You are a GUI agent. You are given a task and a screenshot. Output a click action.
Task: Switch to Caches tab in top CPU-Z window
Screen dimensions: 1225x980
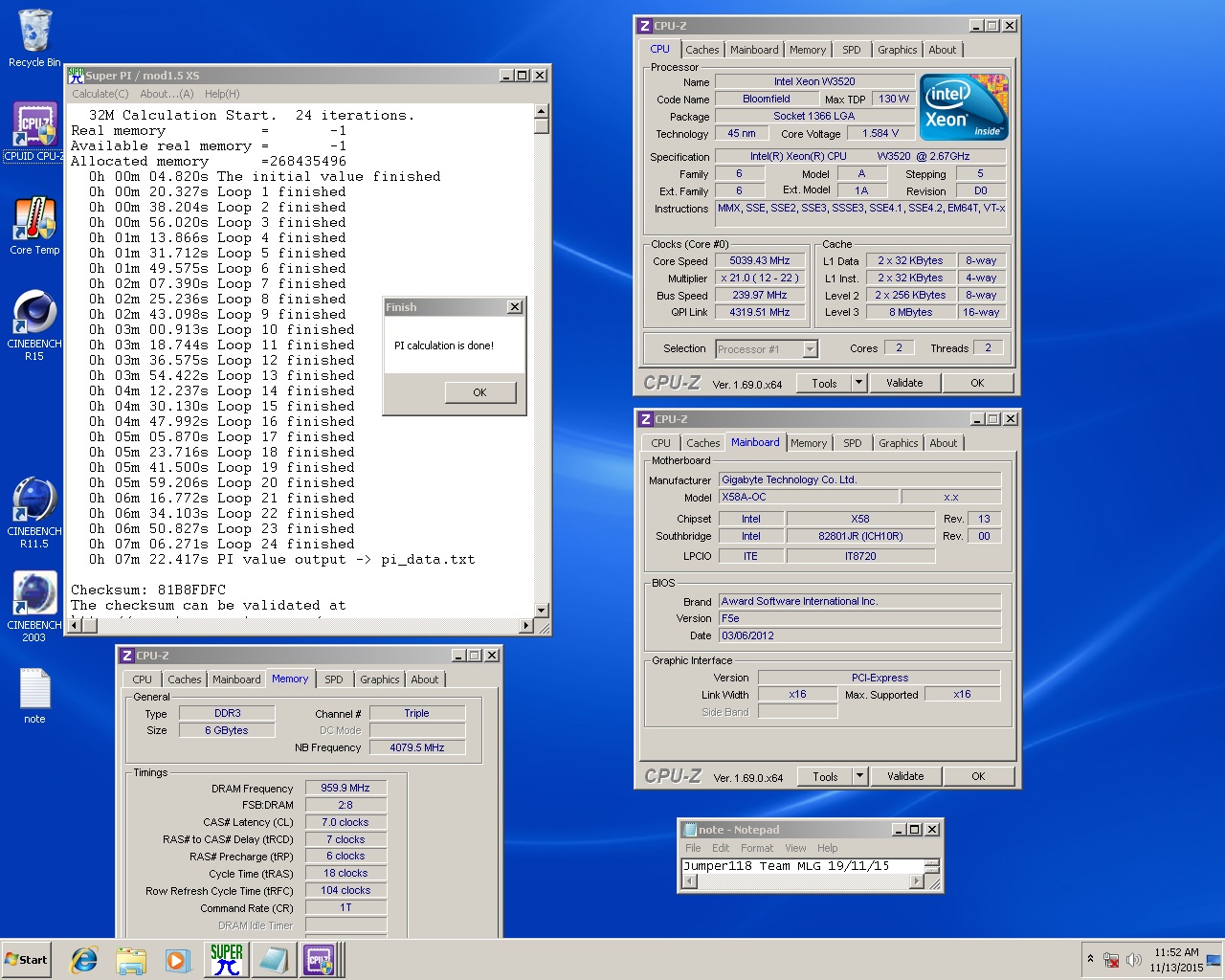702,50
